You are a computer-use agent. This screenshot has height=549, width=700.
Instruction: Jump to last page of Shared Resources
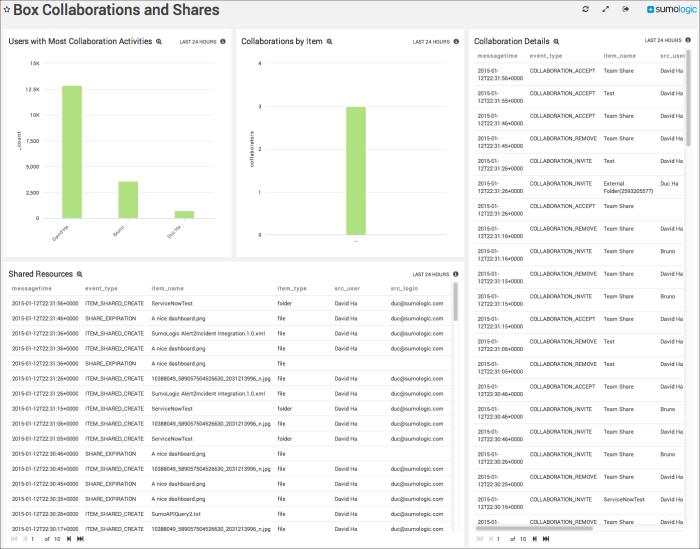tap(80, 539)
